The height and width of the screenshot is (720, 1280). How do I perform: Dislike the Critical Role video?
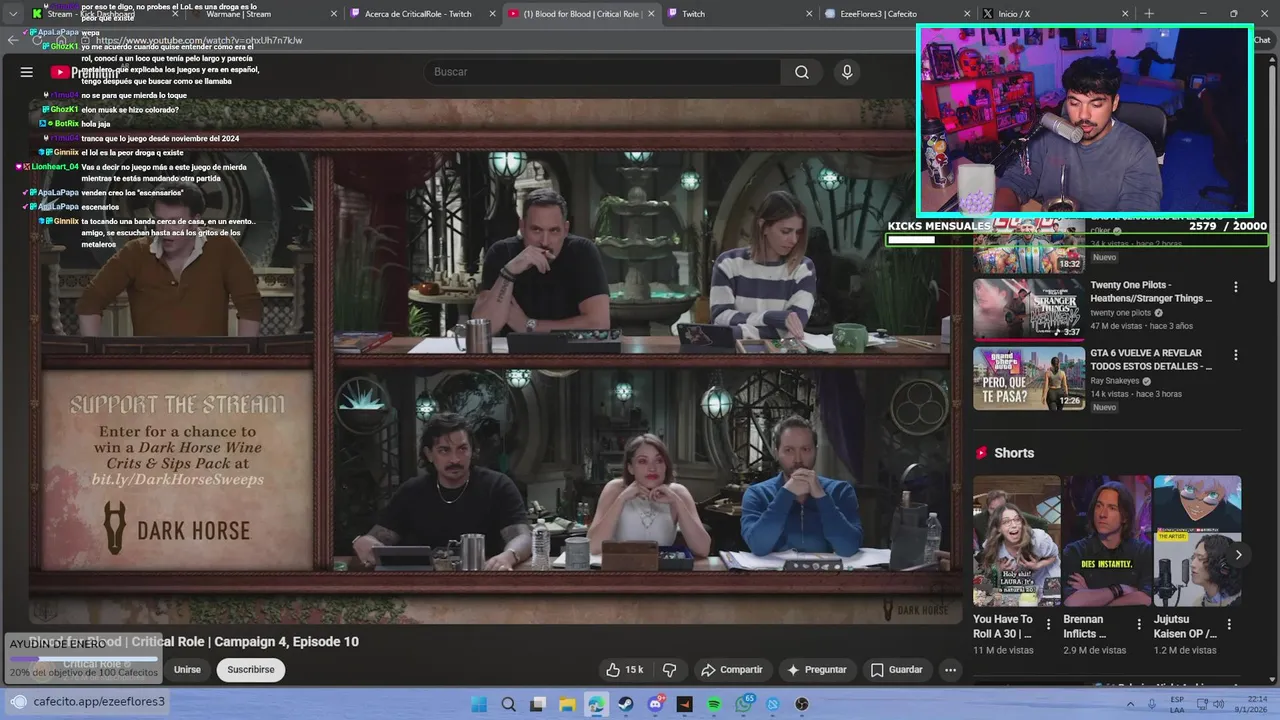pyautogui.click(x=670, y=670)
